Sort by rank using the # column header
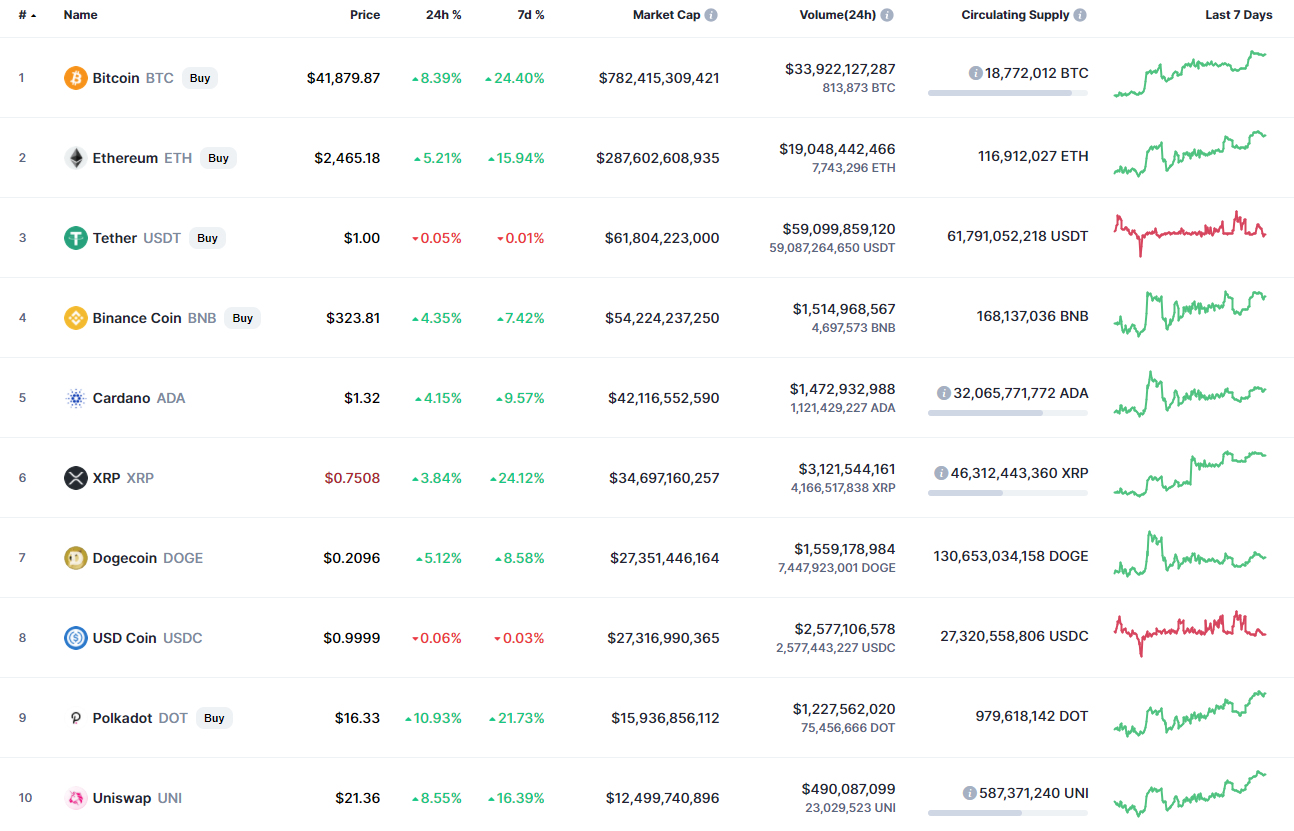 pos(27,15)
